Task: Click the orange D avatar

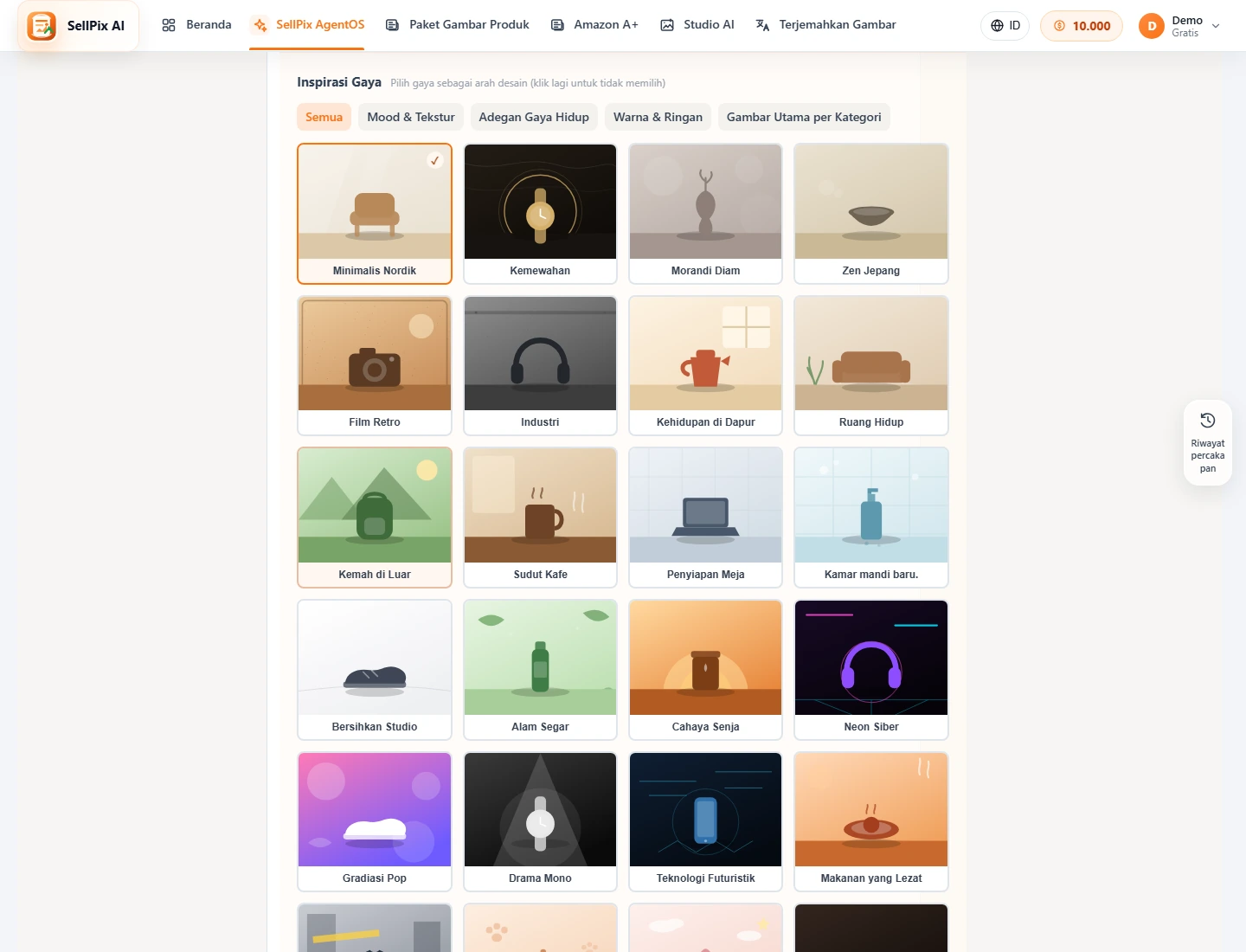Action: pyautogui.click(x=1152, y=26)
